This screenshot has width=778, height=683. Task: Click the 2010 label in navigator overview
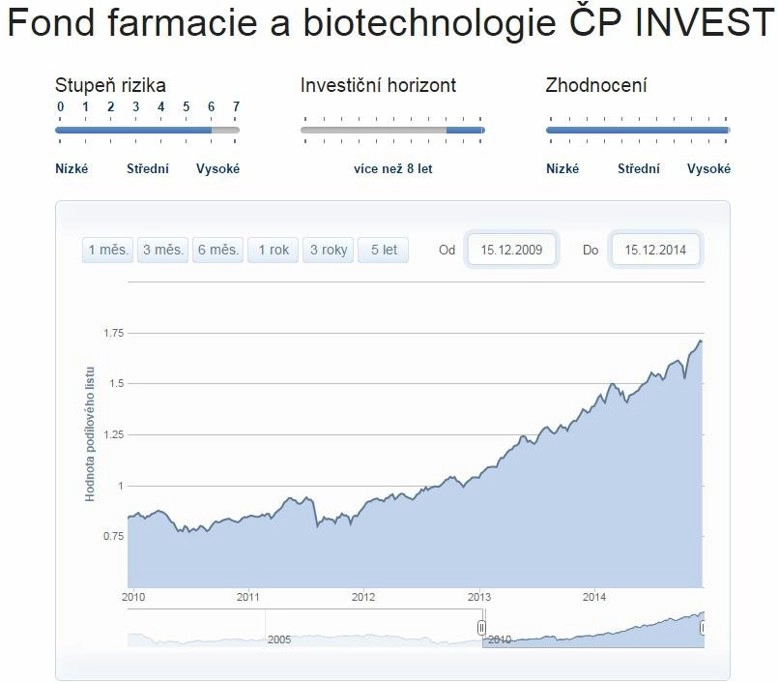pos(499,639)
